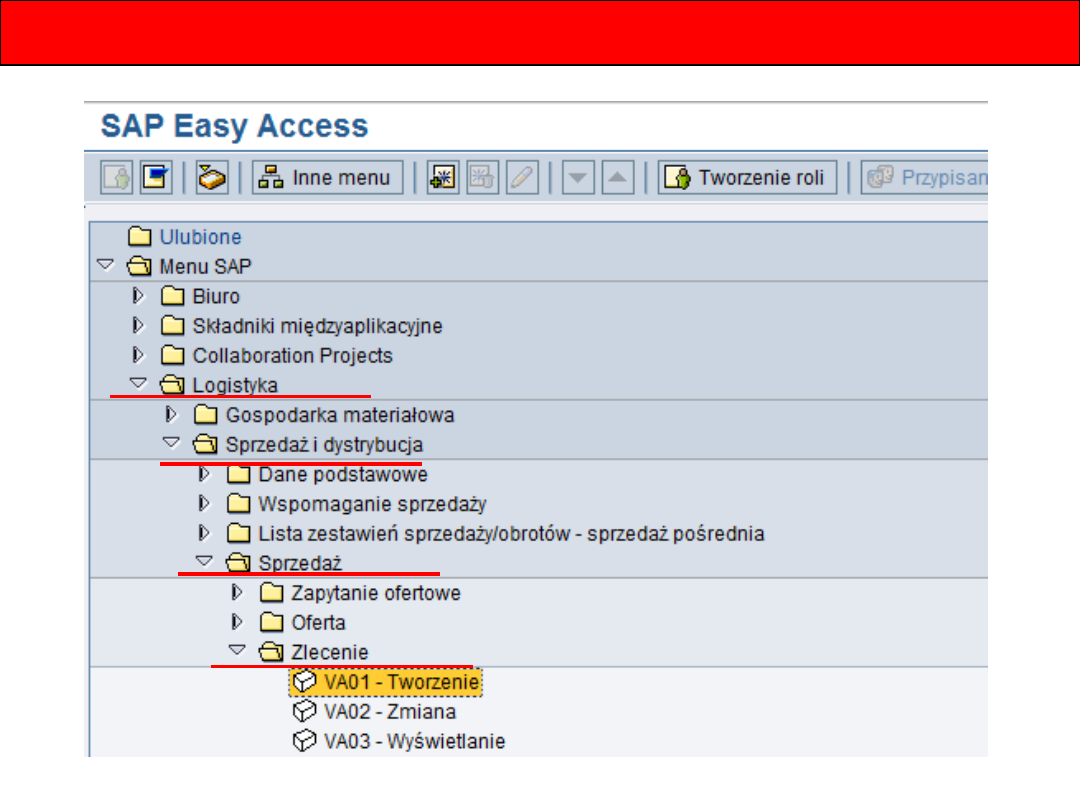Click the move favorite up arrow
This screenshot has width=1080, height=810.
[x=619, y=178]
